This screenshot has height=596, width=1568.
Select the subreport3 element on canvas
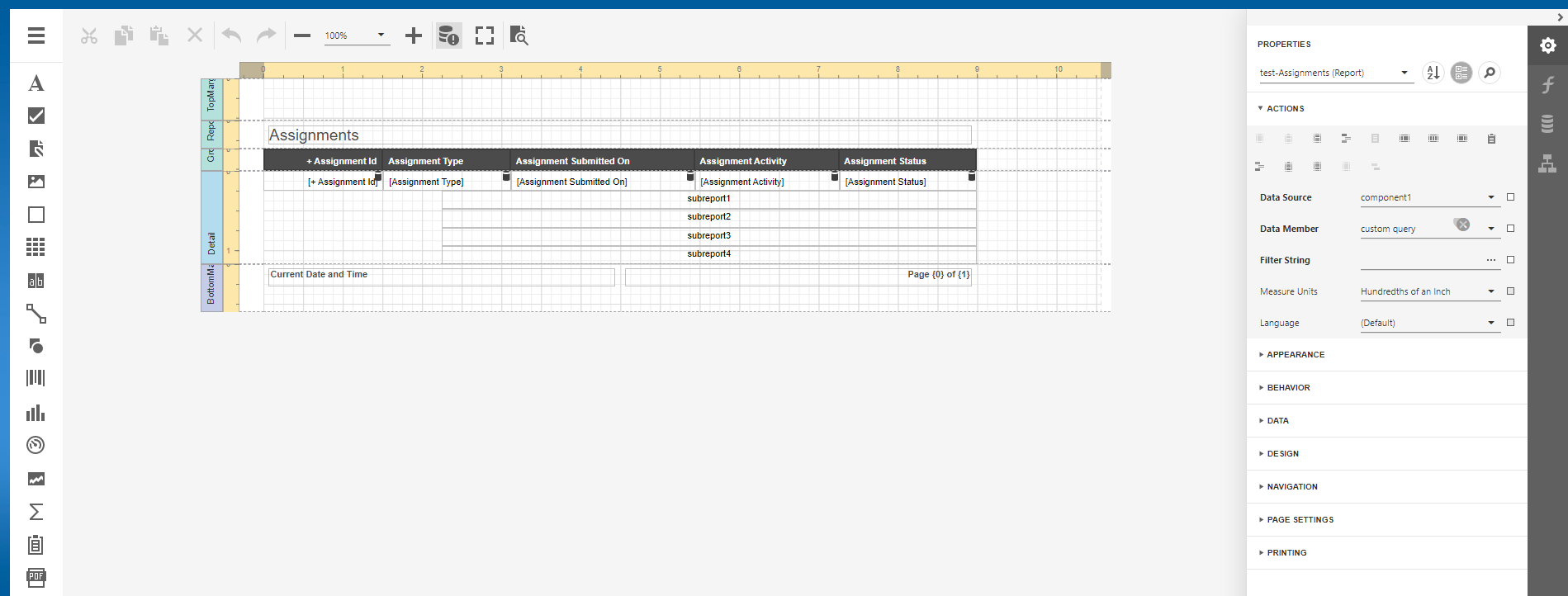point(708,236)
